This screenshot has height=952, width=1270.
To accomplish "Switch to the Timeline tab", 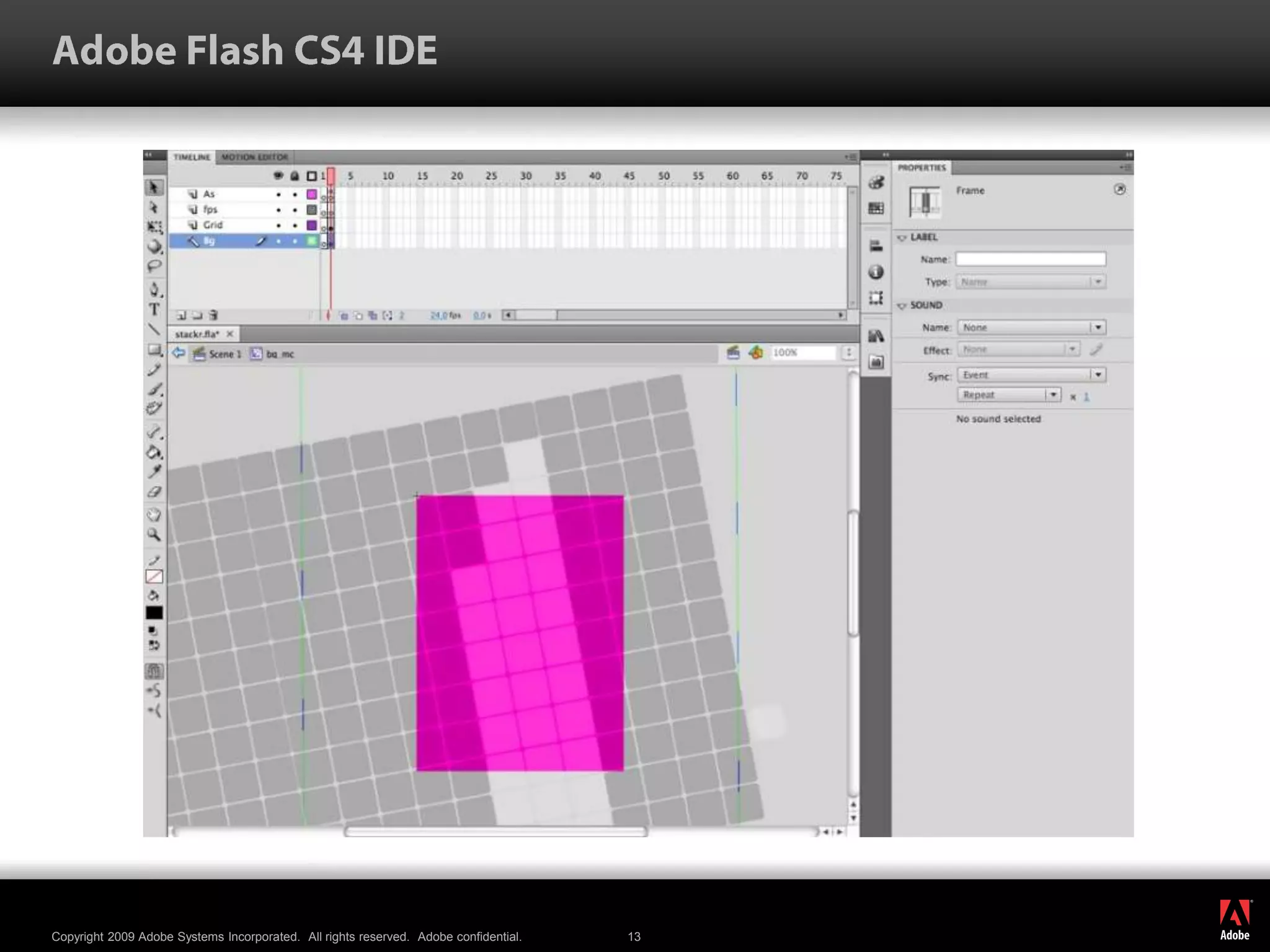I will pos(192,157).
